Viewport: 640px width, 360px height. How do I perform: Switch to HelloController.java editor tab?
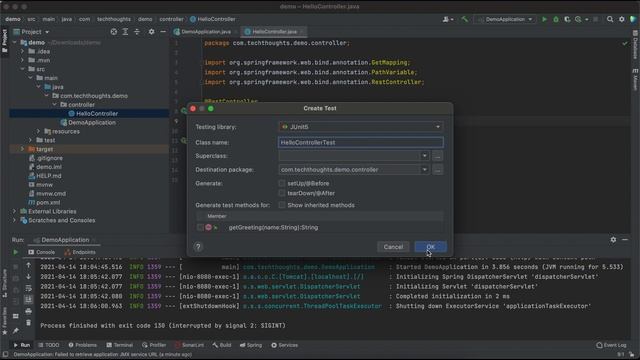pos(274,32)
